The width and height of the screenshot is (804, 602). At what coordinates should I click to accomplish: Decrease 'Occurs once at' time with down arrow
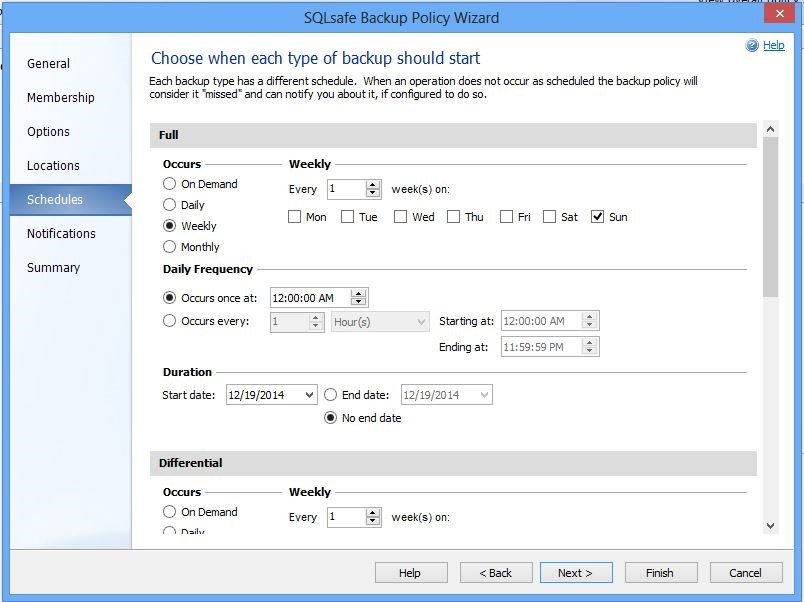[358, 302]
